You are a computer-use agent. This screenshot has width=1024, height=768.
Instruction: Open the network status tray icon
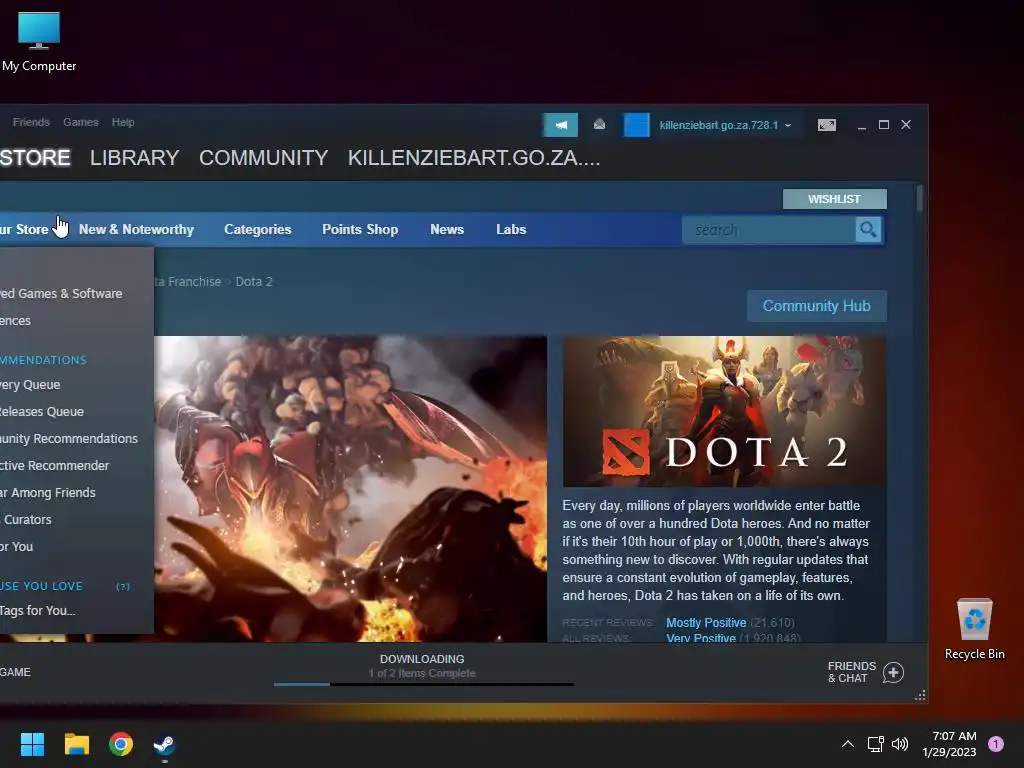click(x=875, y=744)
